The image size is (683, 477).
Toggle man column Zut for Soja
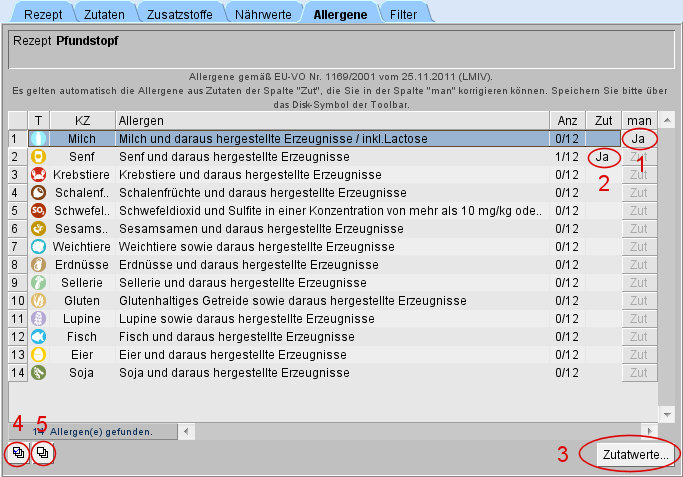639,373
